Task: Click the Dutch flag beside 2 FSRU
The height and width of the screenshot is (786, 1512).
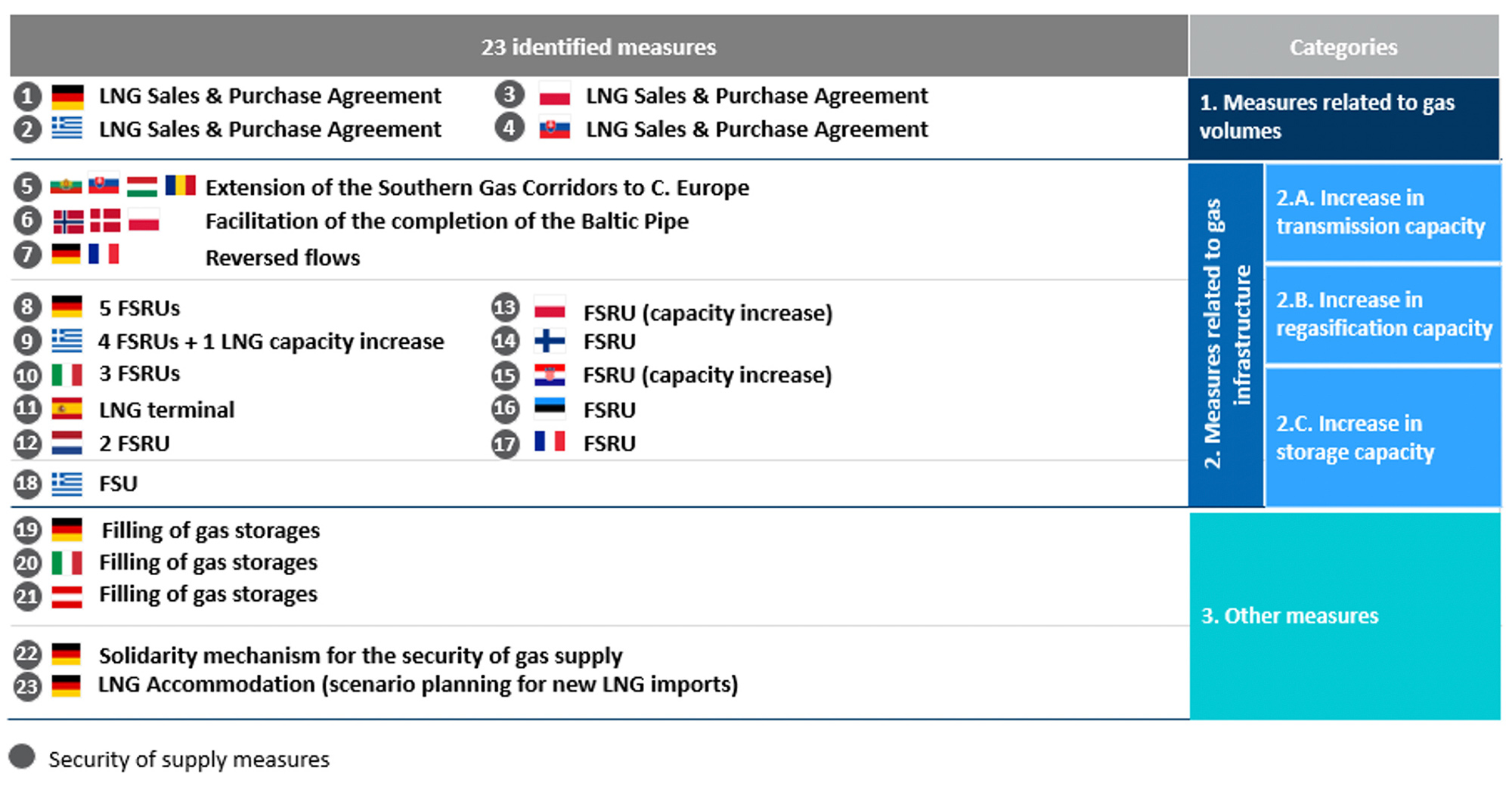Action: tap(67, 443)
